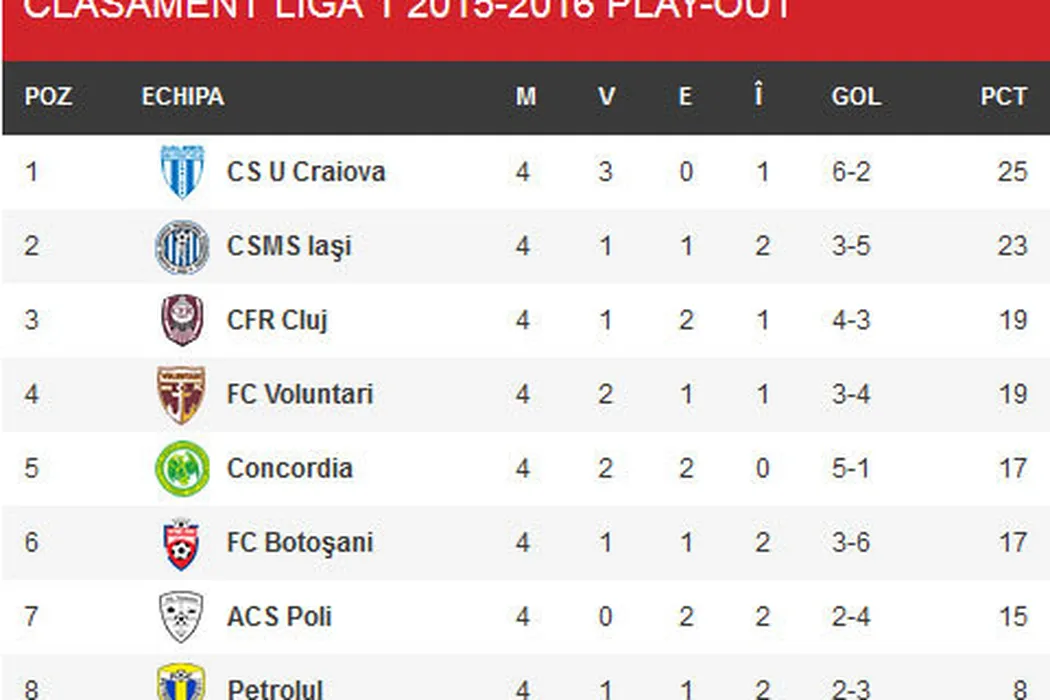Screen dimensions: 1050x700
Task: Select the FC Voluntari team name
Action: (299, 395)
